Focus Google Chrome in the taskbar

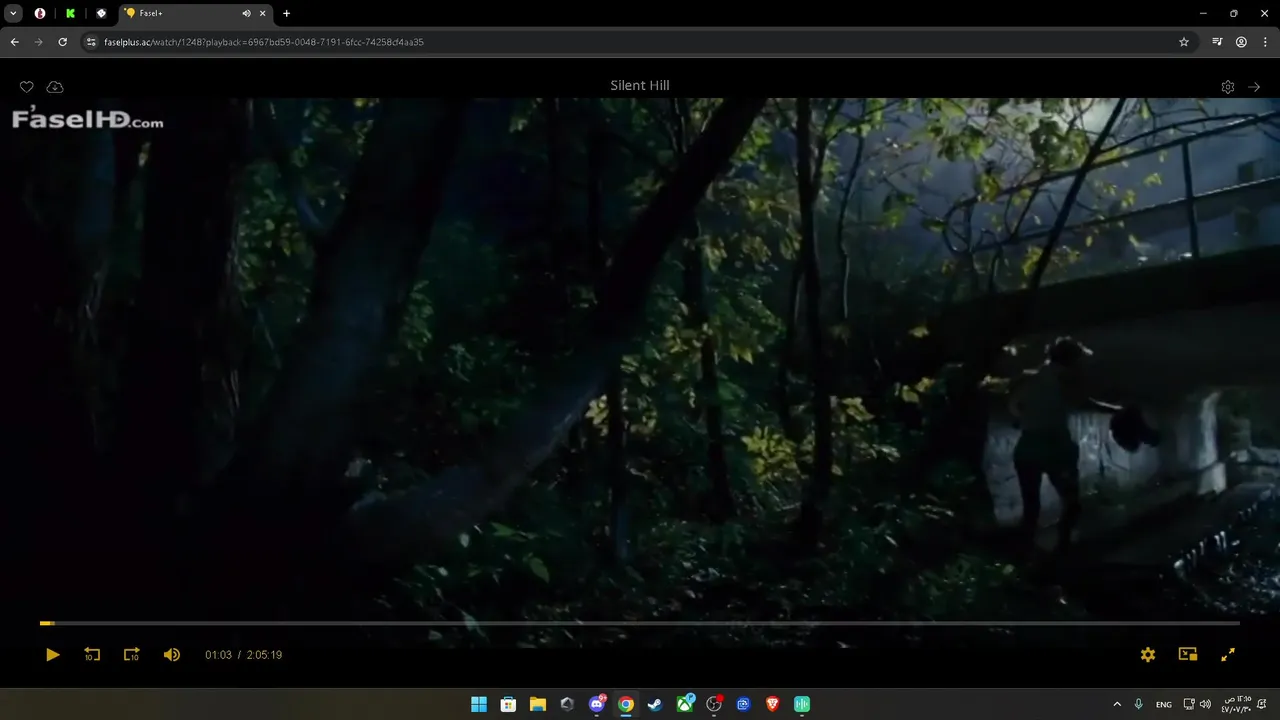(x=626, y=704)
